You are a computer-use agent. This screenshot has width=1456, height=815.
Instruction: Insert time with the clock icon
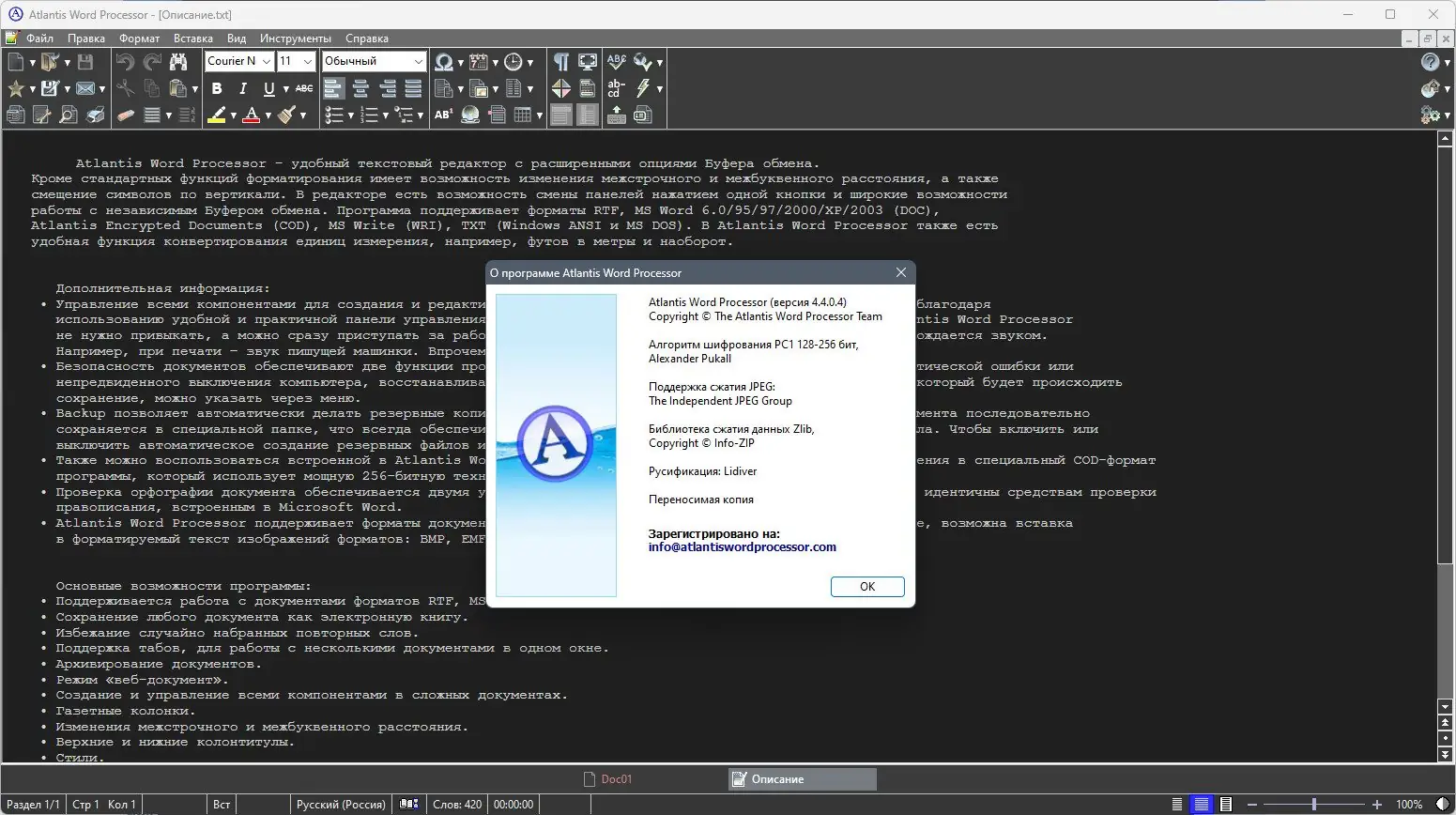(x=513, y=62)
